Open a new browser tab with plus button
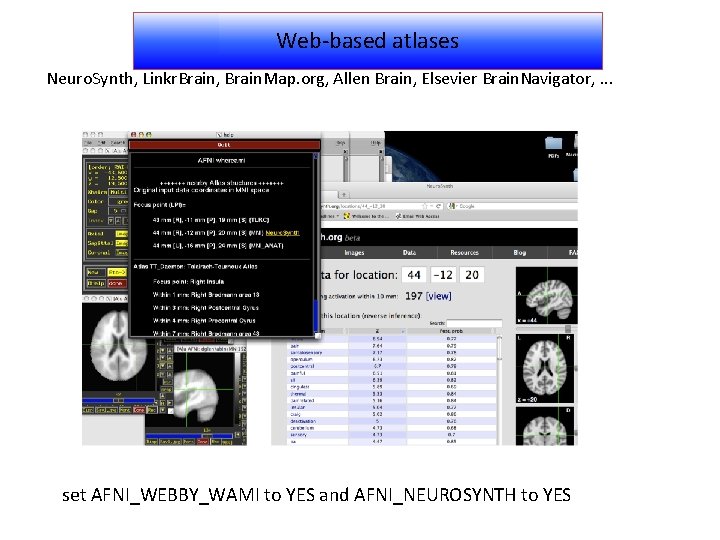Viewport: 720px width, 540px height. click(x=344, y=195)
